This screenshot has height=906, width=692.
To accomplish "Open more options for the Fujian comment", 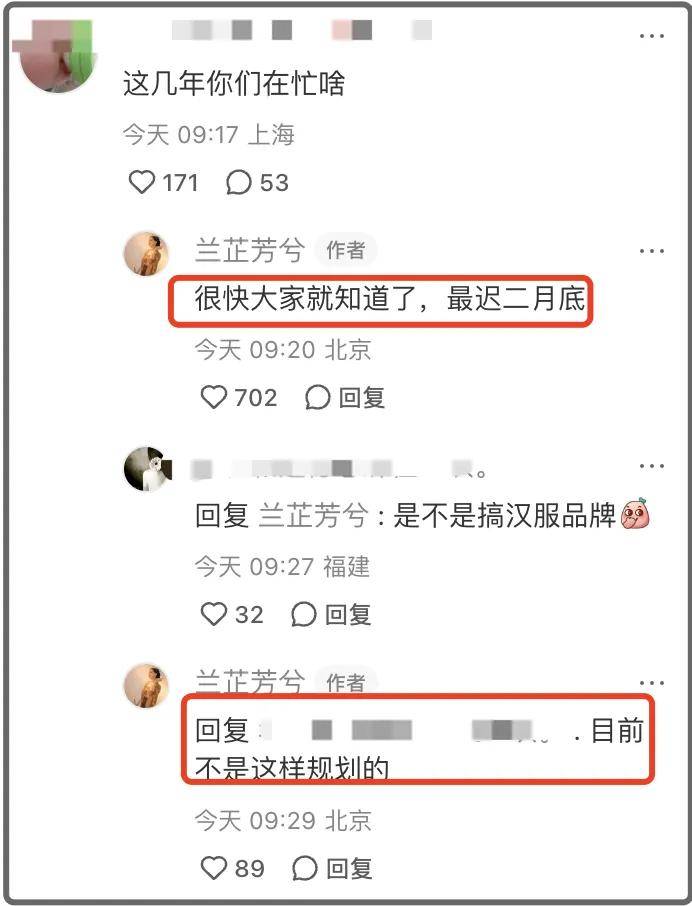I will click(x=652, y=466).
